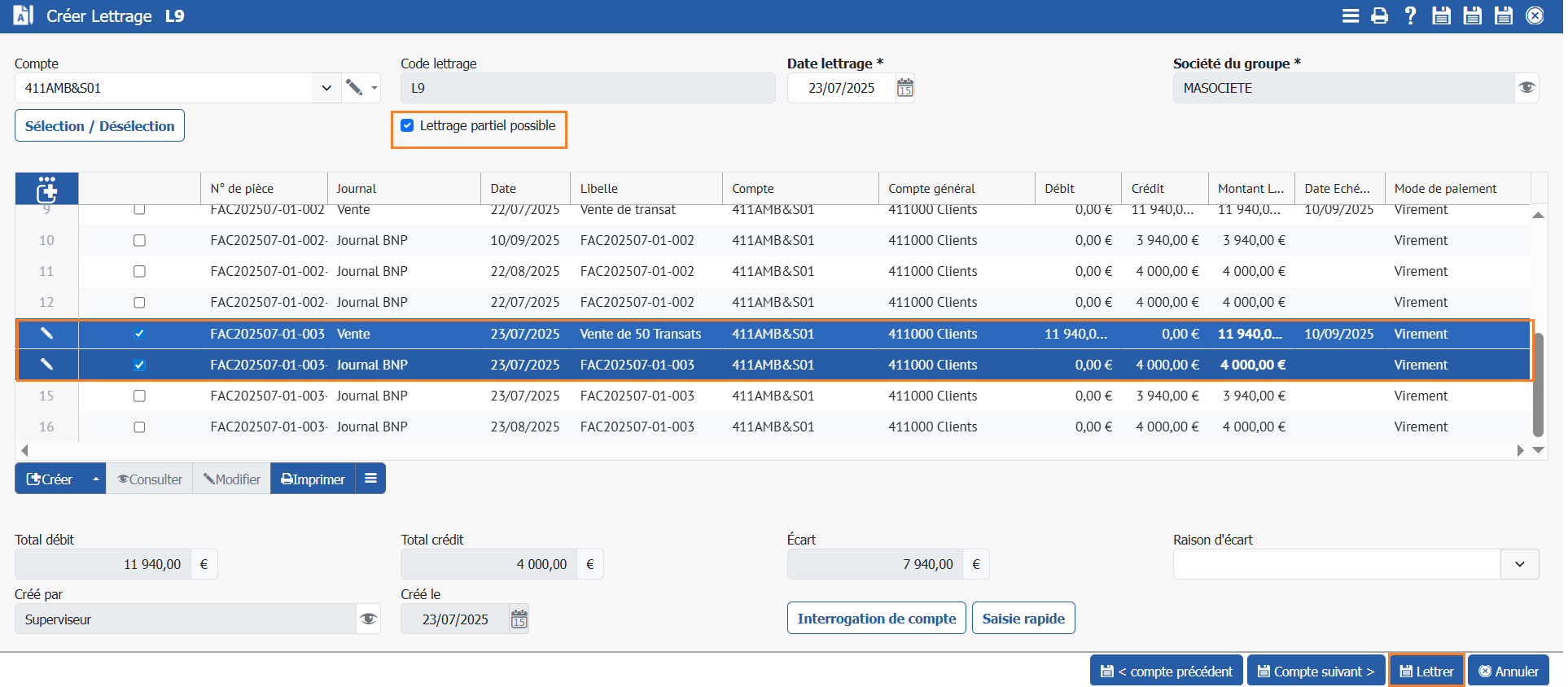The width and height of the screenshot is (1568, 687).
Task: Open the hamburger menu in the title bar
Action: click(1350, 16)
